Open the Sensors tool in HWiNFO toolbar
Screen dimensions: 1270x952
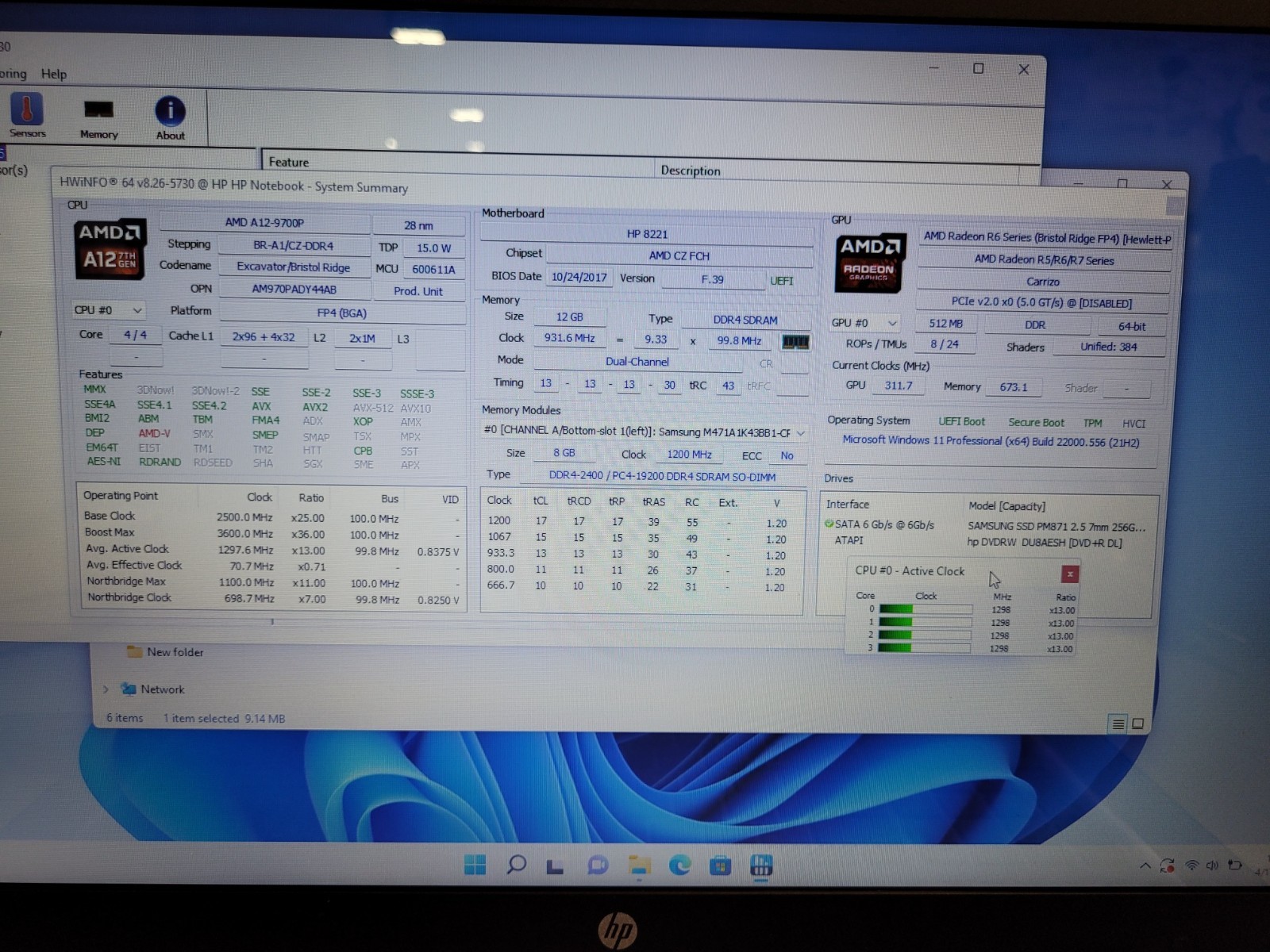coord(27,116)
